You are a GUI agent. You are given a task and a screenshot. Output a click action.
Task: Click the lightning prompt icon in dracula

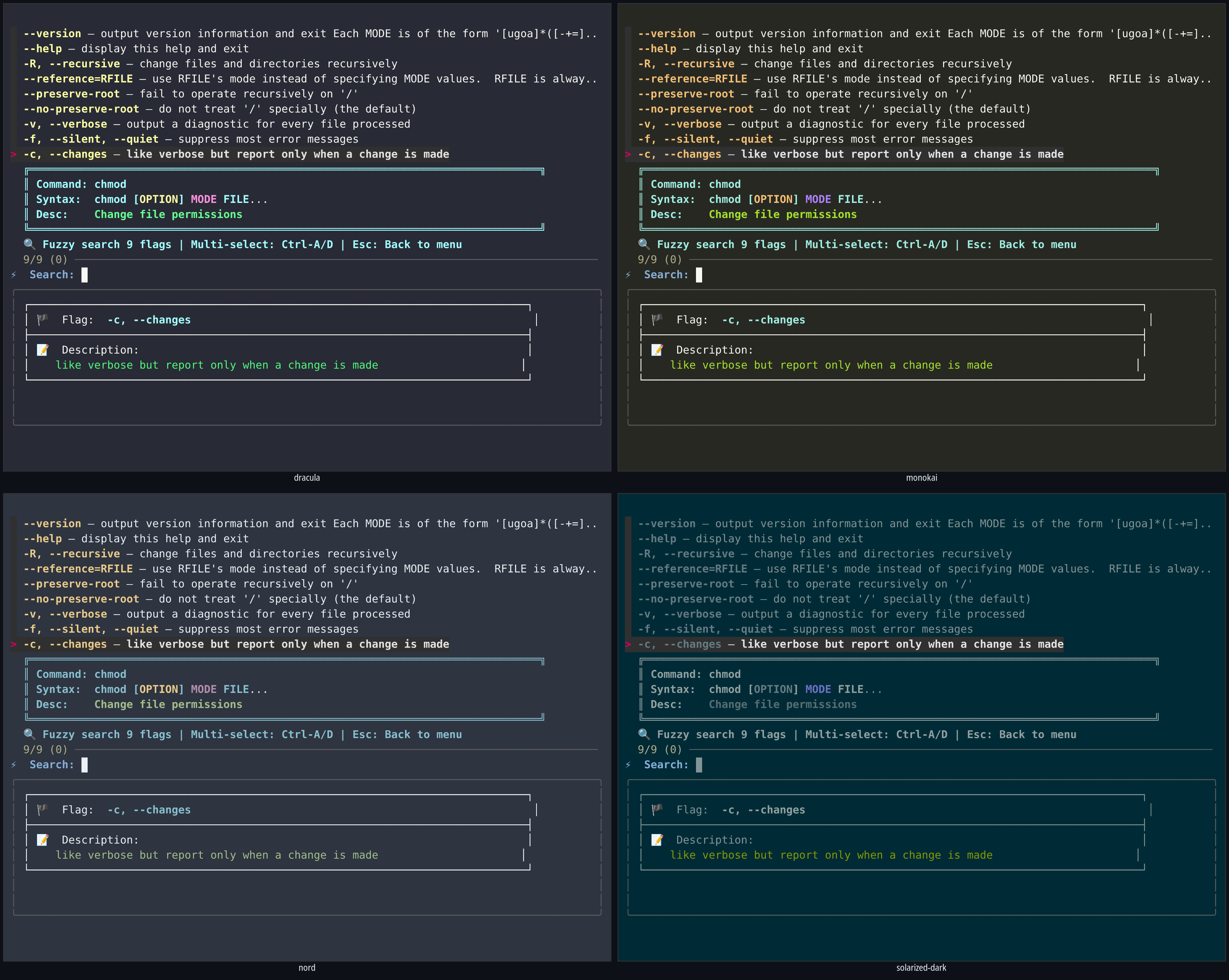14,275
